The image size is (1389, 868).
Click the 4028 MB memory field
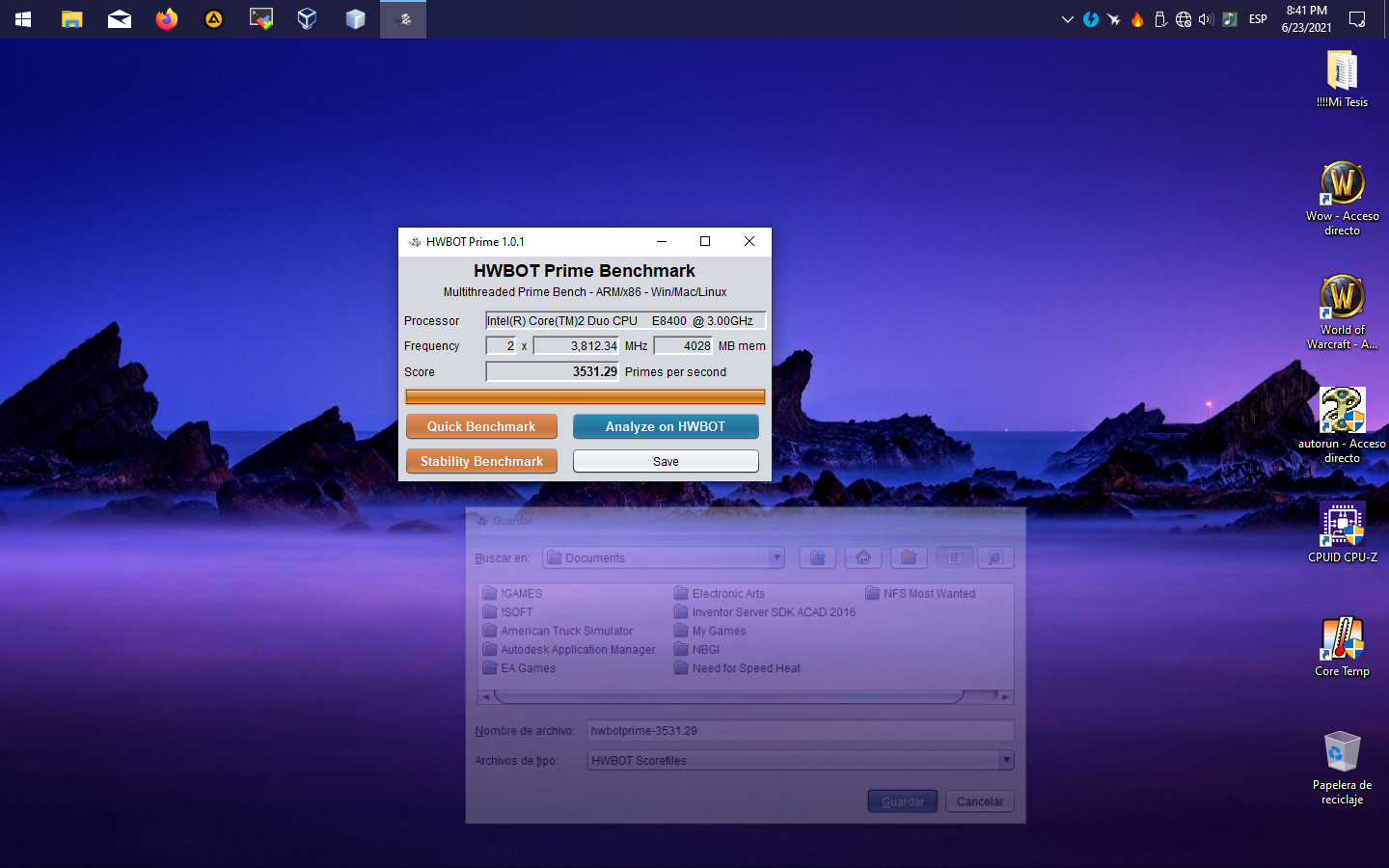(683, 345)
